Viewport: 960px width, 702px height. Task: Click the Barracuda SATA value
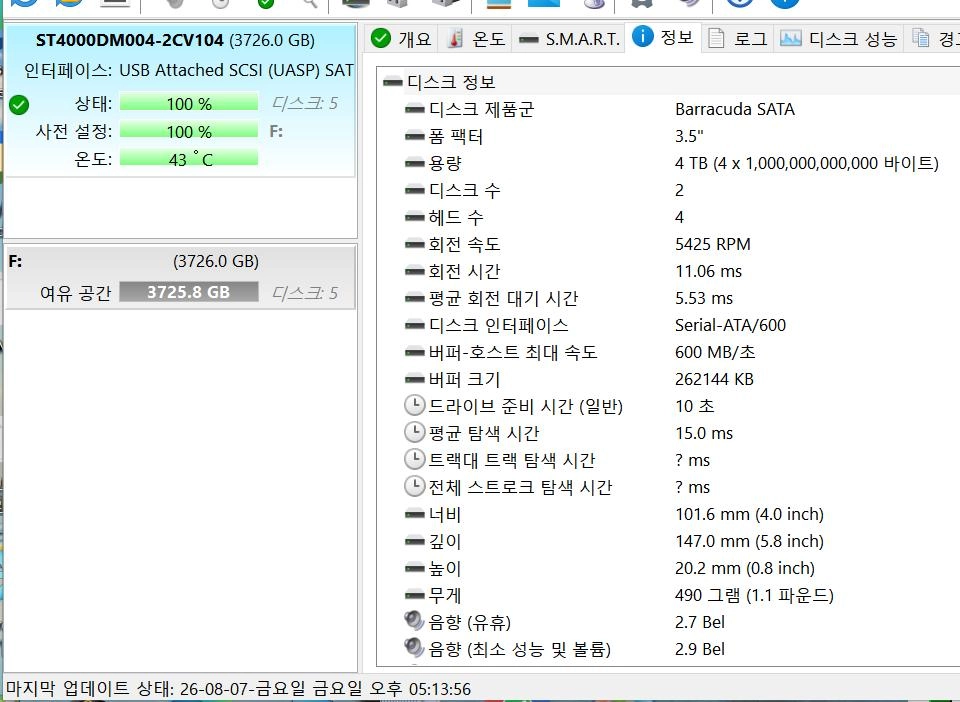[735, 109]
